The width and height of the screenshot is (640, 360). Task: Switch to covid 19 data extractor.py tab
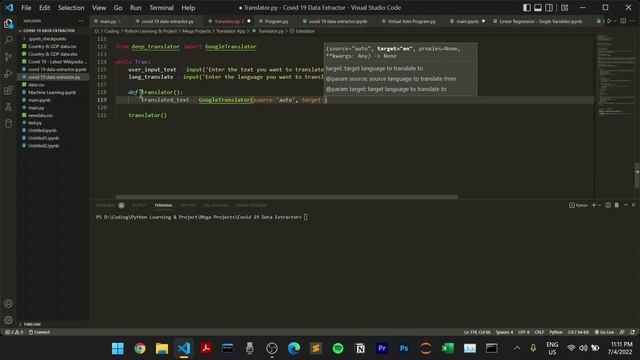pyautogui.click(x=167, y=21)
